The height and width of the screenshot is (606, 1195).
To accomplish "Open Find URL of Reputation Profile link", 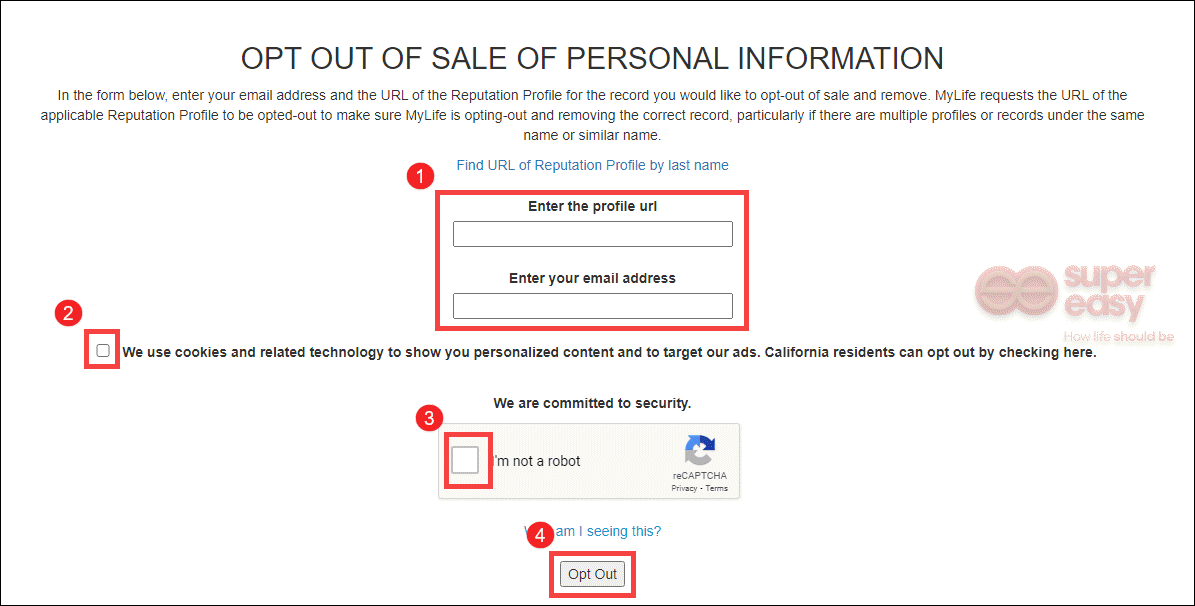I will (x=592, y=165).
